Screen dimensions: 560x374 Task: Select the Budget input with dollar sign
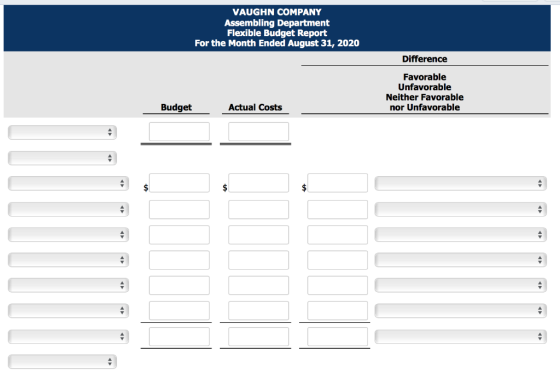[179, 183]
